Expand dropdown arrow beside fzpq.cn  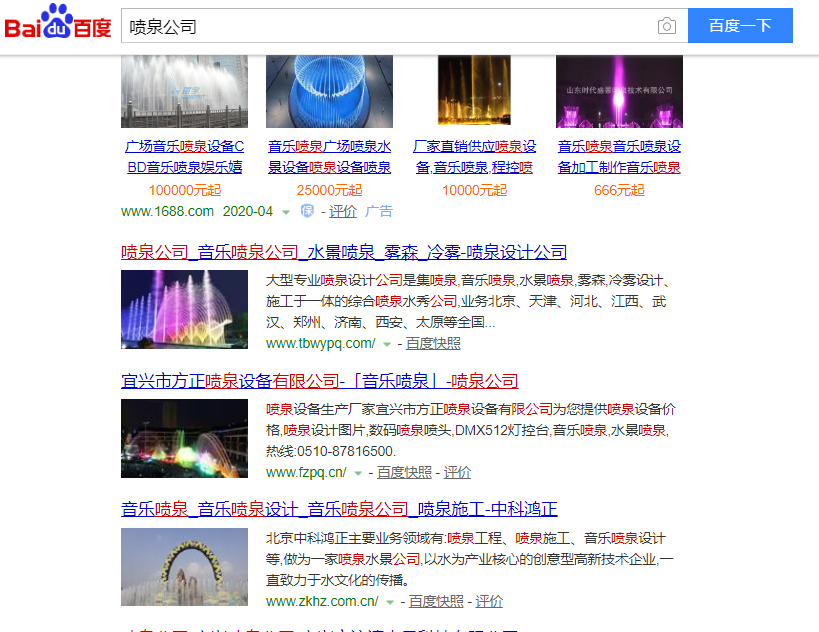pyautogui.click(x=358, y=473)
